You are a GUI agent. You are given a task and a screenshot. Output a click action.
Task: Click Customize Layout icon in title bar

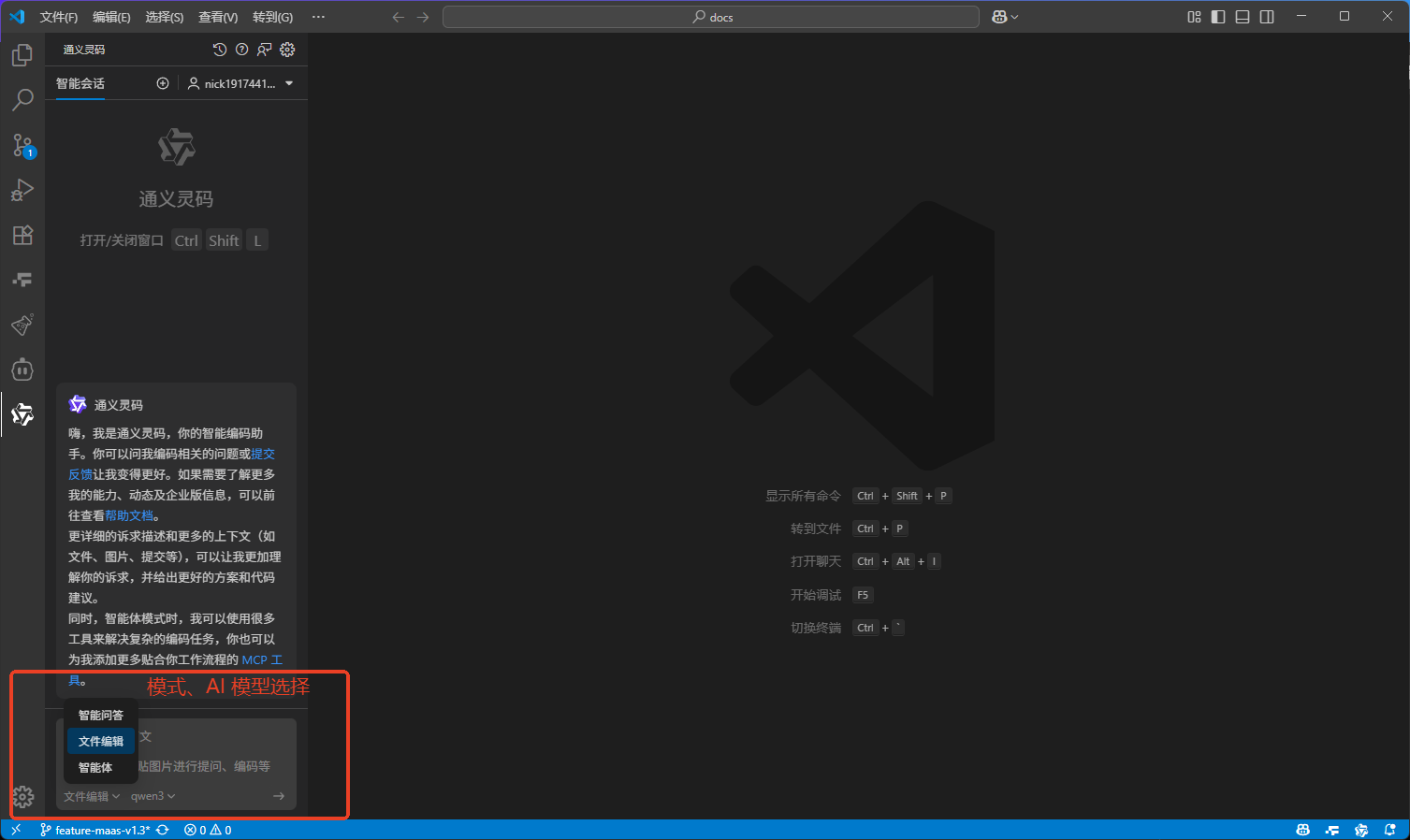(1194, 17)
